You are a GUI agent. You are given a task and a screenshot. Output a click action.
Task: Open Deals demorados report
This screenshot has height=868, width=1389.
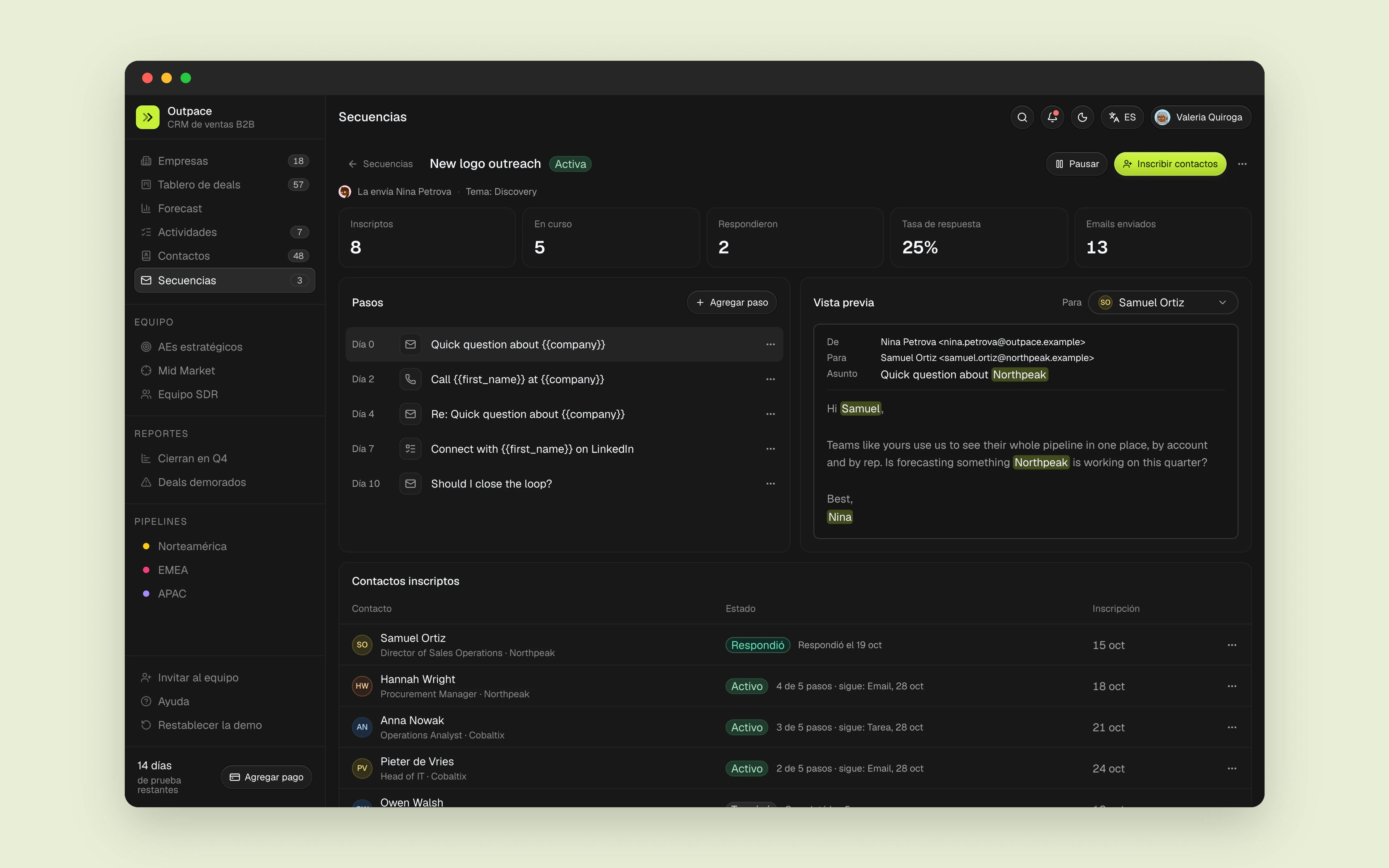tap(224, 482)
